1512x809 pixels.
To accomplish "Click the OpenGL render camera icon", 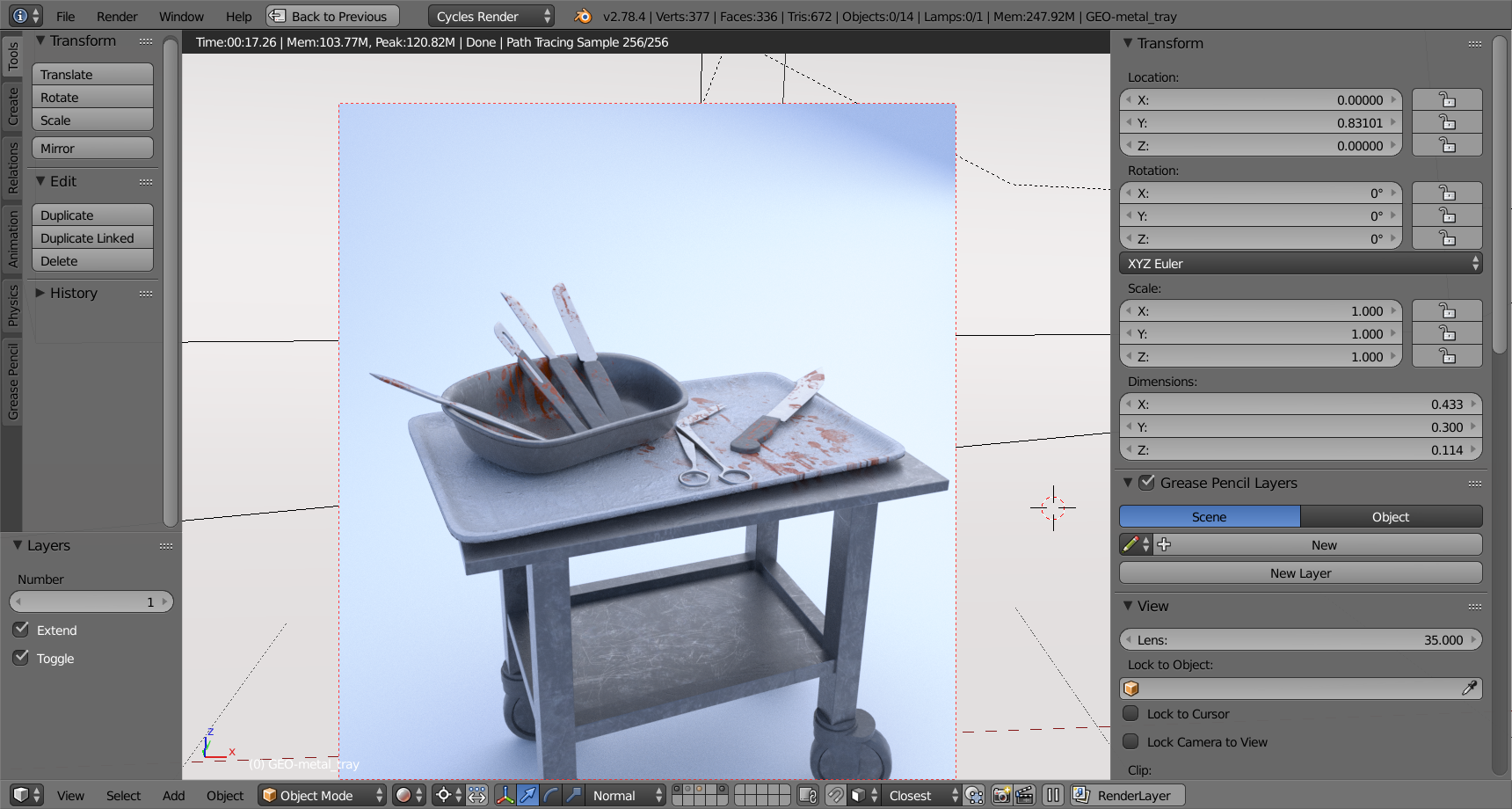I will [1001, 795].
